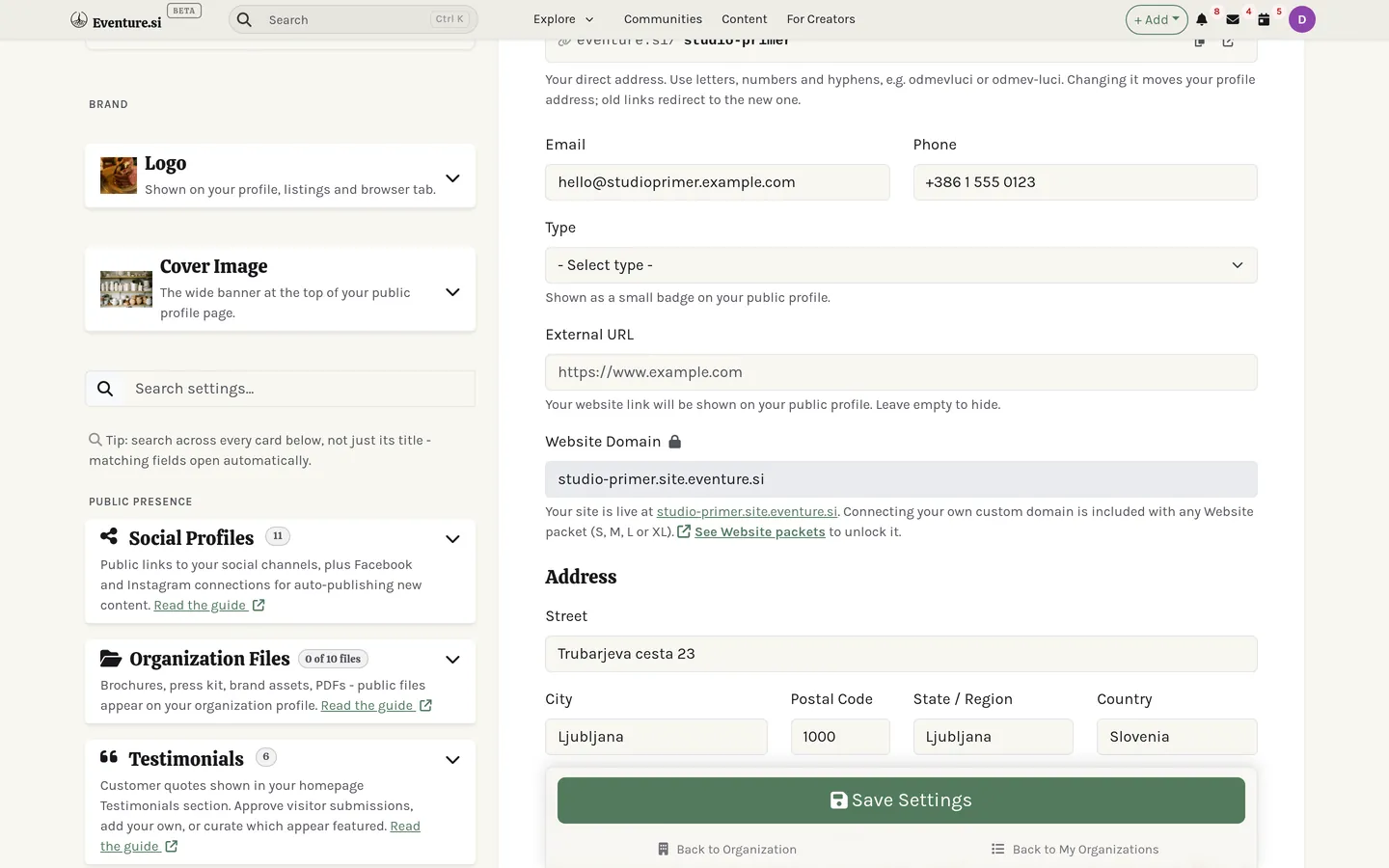Click the Email input field

pos(717,182)
